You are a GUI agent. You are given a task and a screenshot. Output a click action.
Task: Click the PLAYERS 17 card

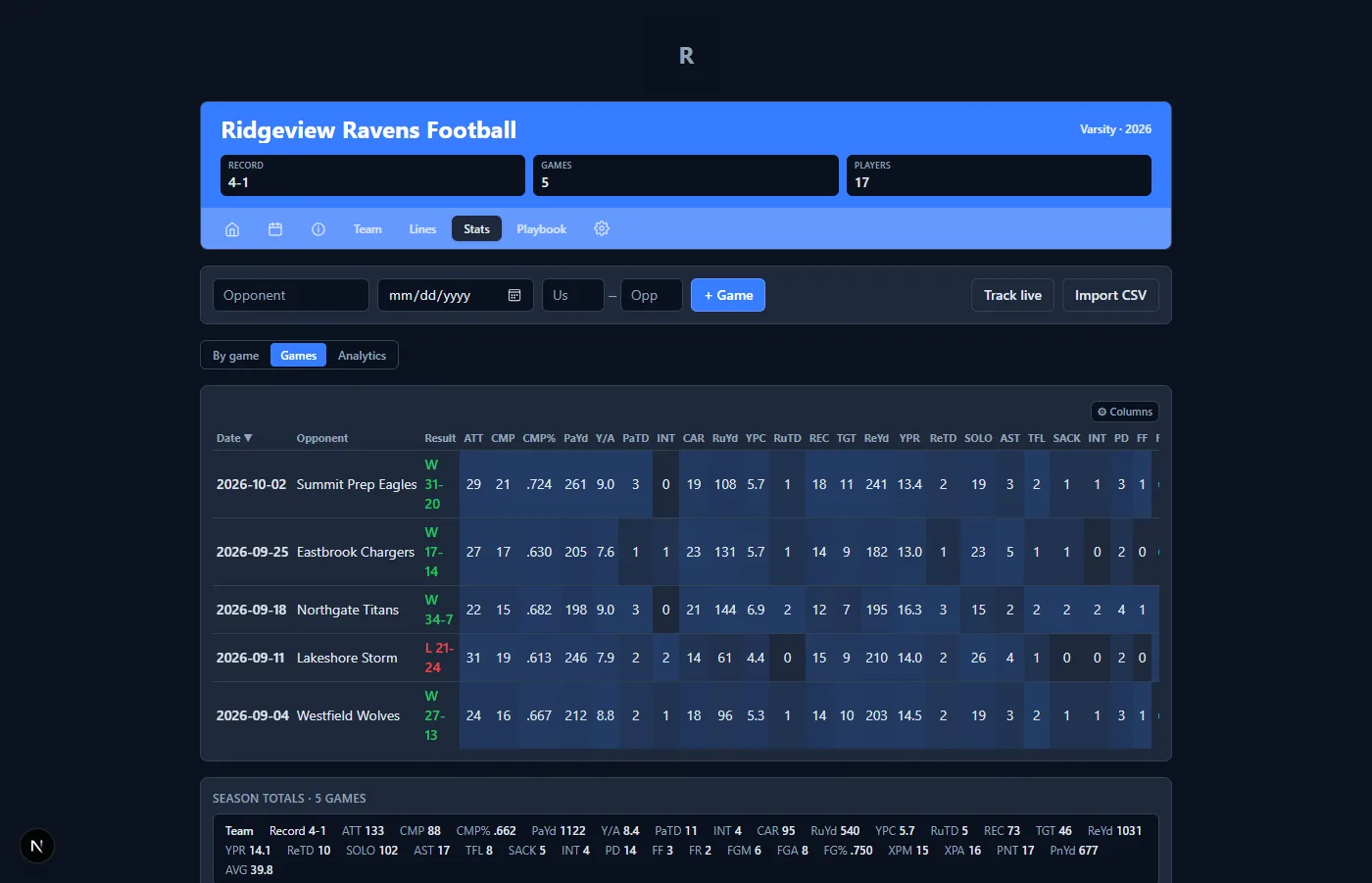999,175
